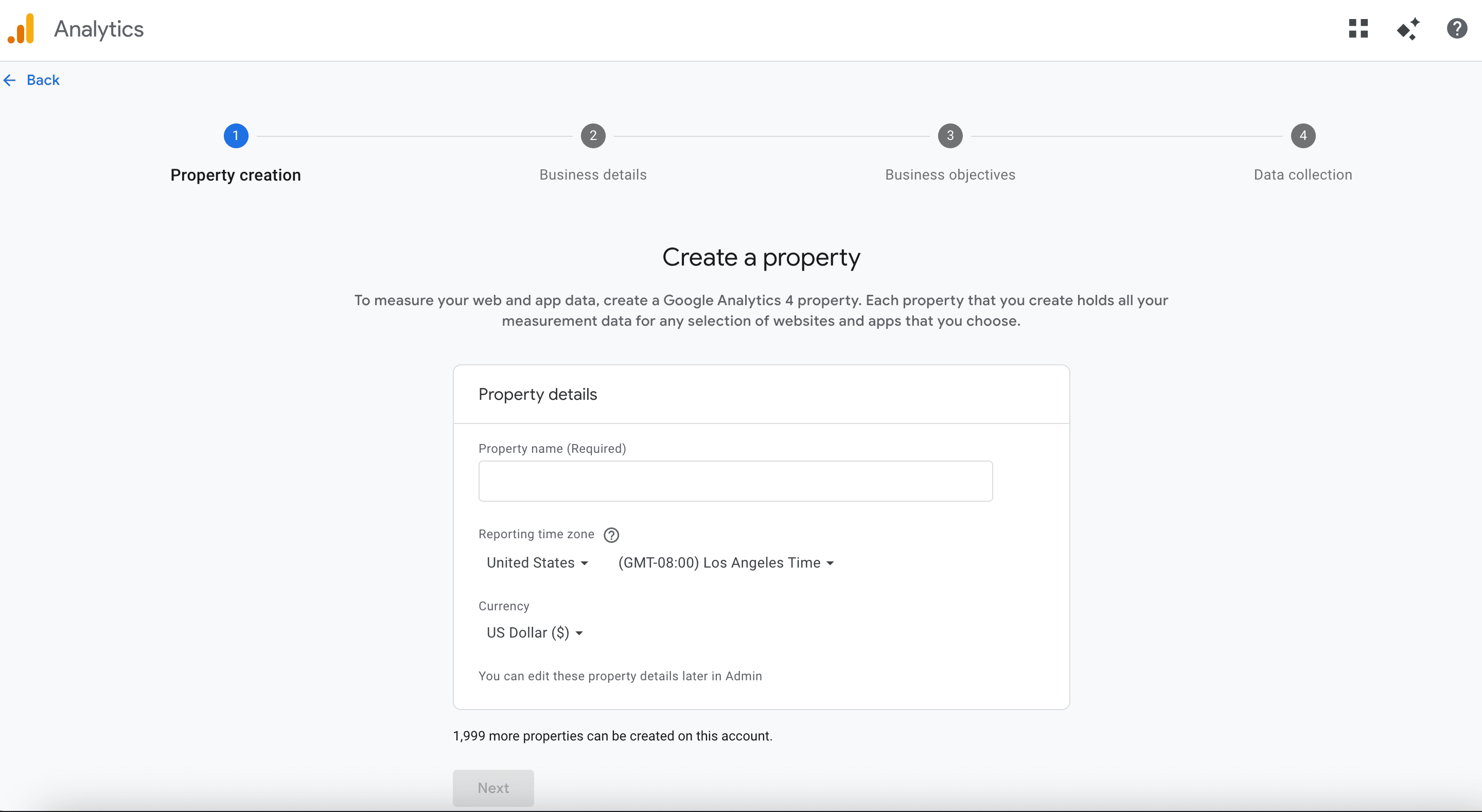The height and width of the screenshot is (812, 1482).
Task: Focus the Property name input field
Action: pos(735,481)
